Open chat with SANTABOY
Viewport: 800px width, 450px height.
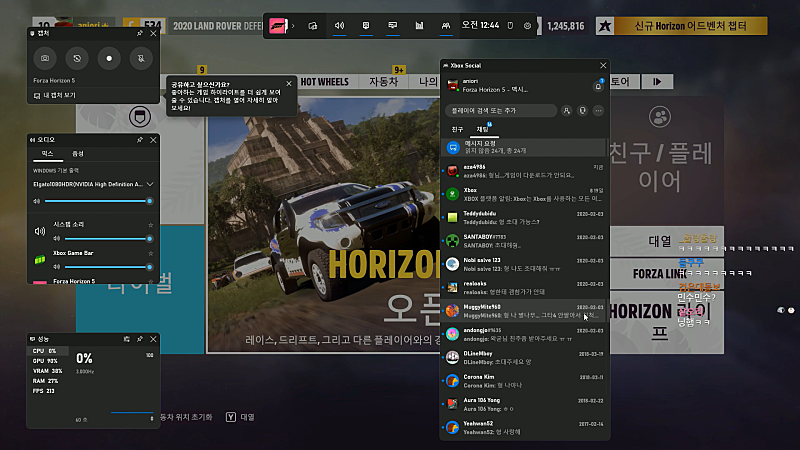524,241
